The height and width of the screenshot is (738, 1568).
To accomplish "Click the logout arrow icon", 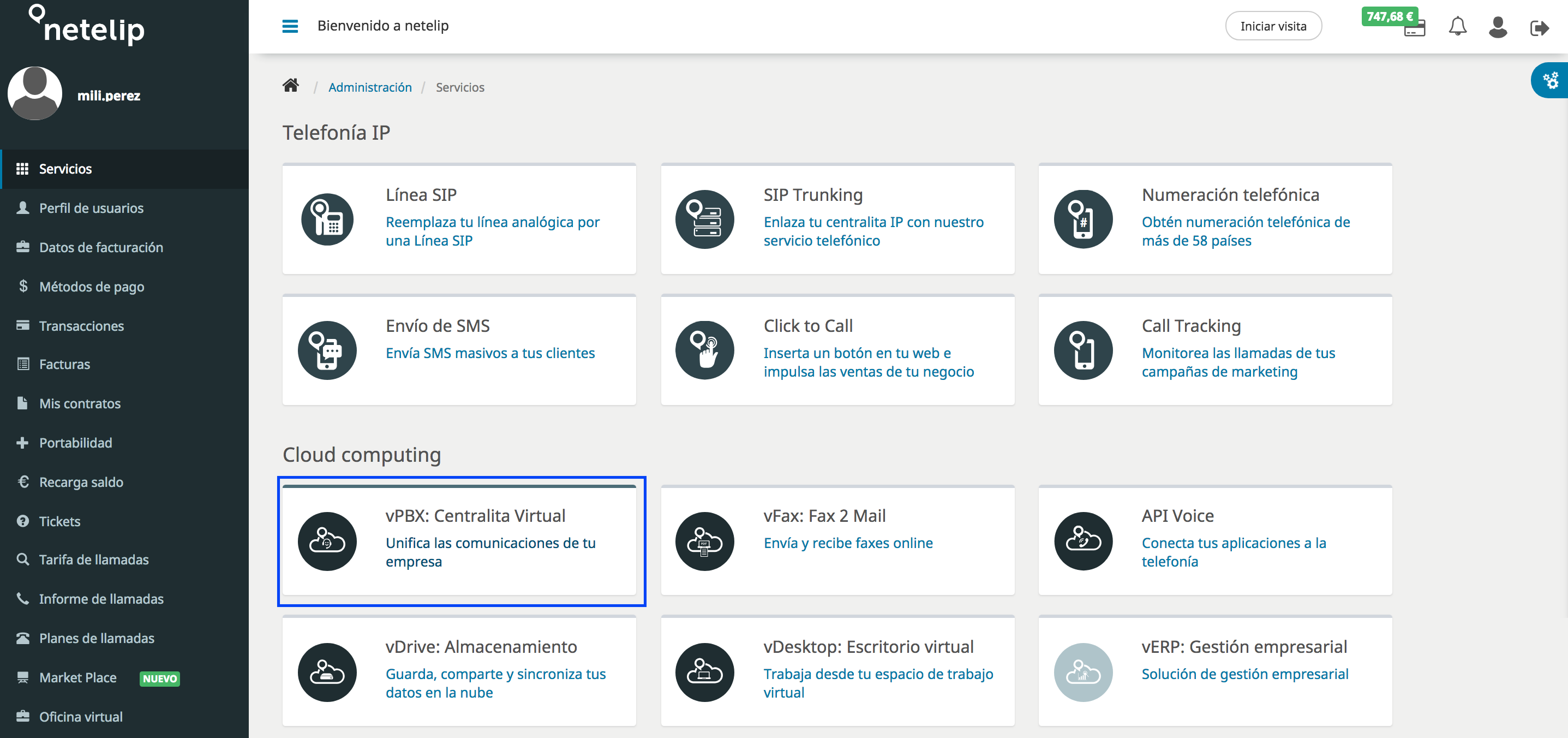I will click(1539, 28).
